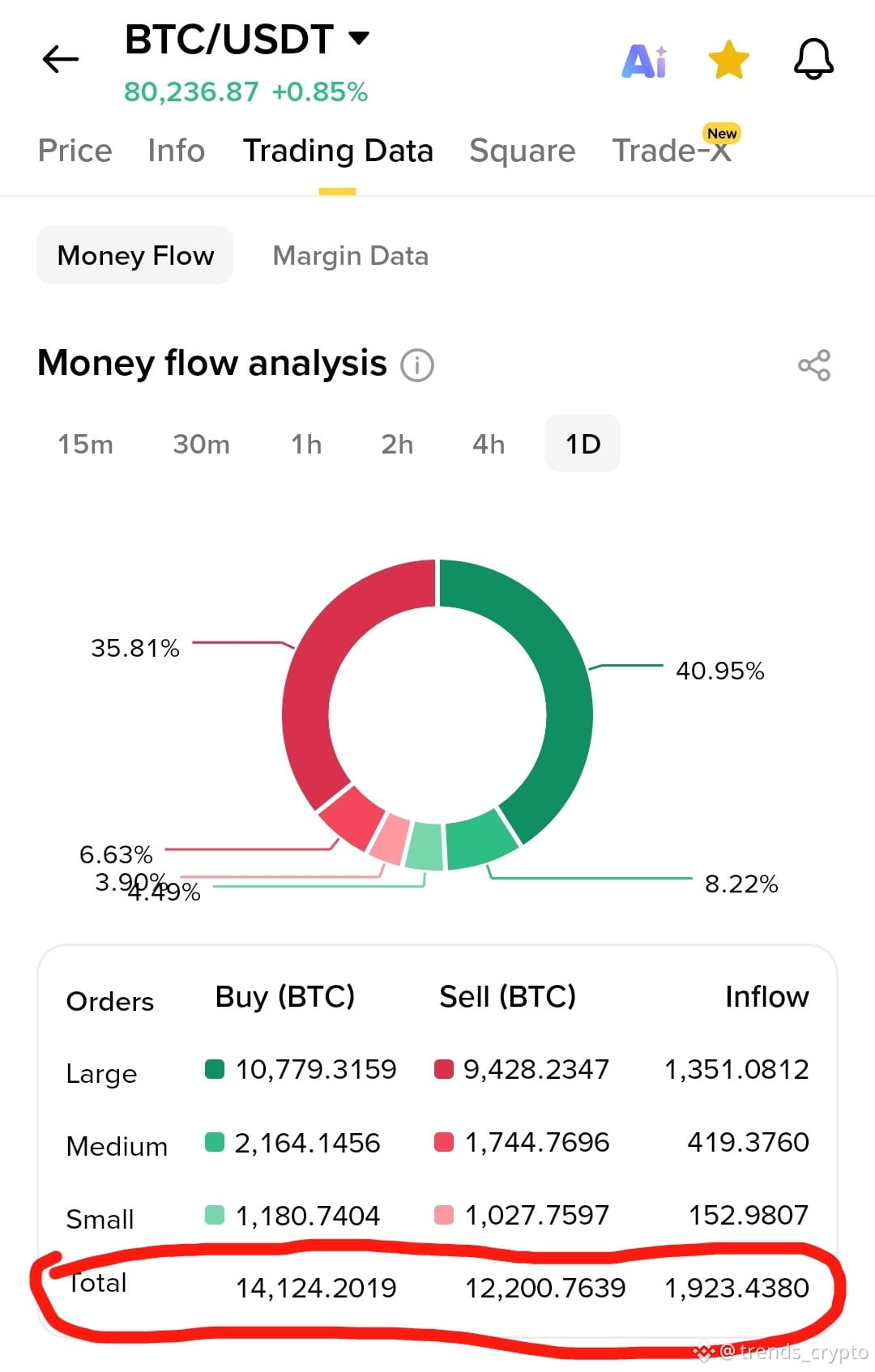Click the red Large sell legend square

pyautogui.click(x=444, y=1069)
